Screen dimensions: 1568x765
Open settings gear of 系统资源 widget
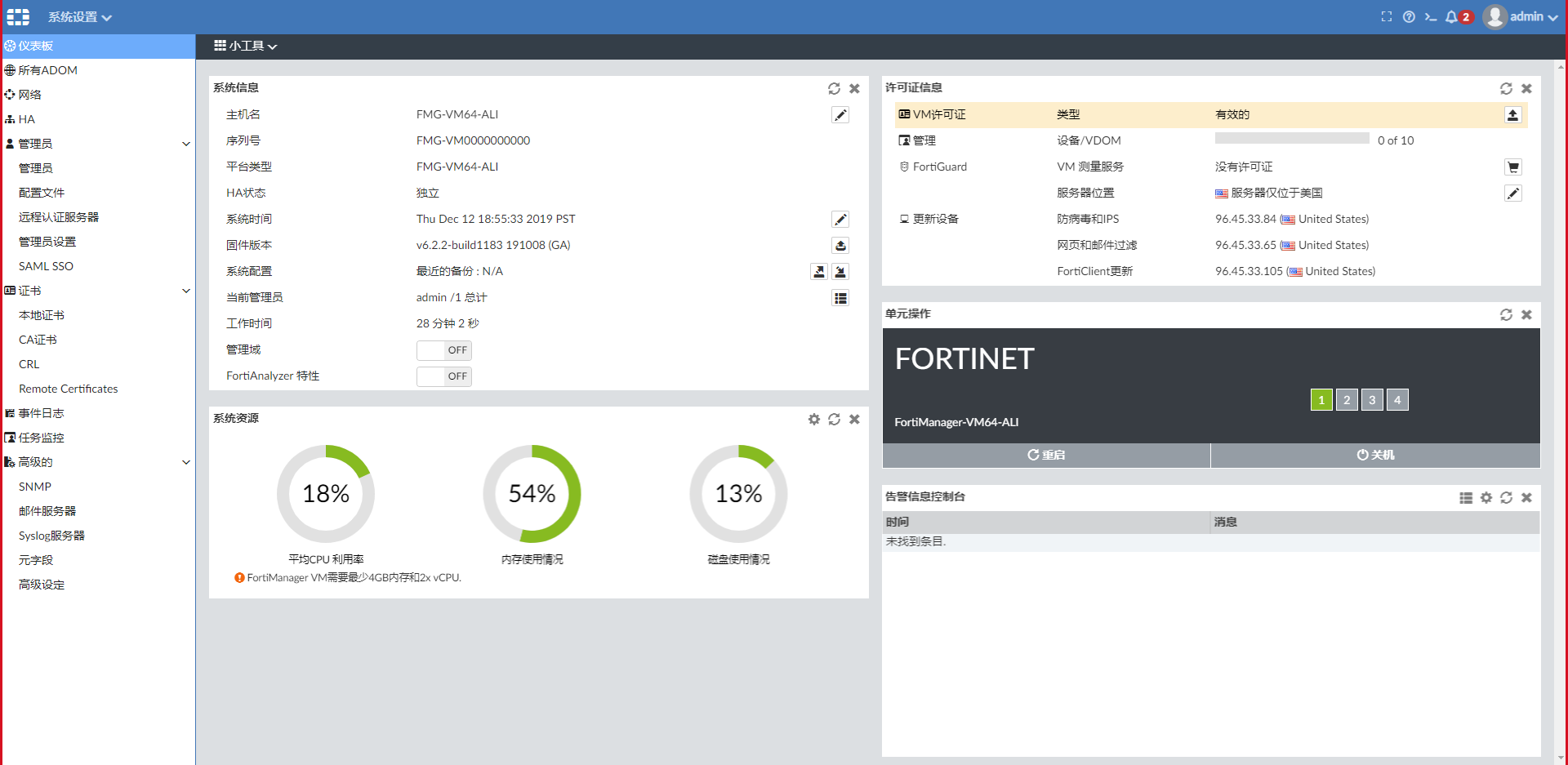(814, 419)
